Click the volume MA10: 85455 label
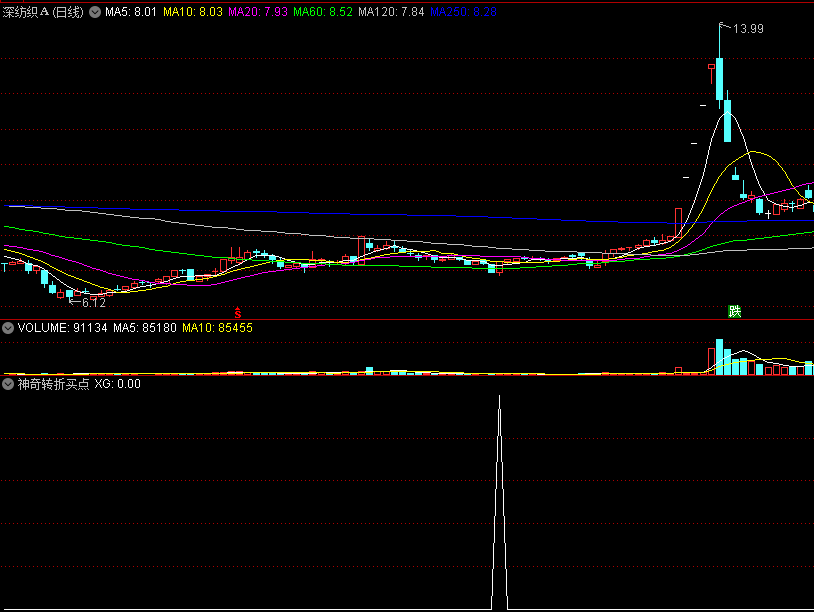 pyautogui.click(x=218, y=328)
